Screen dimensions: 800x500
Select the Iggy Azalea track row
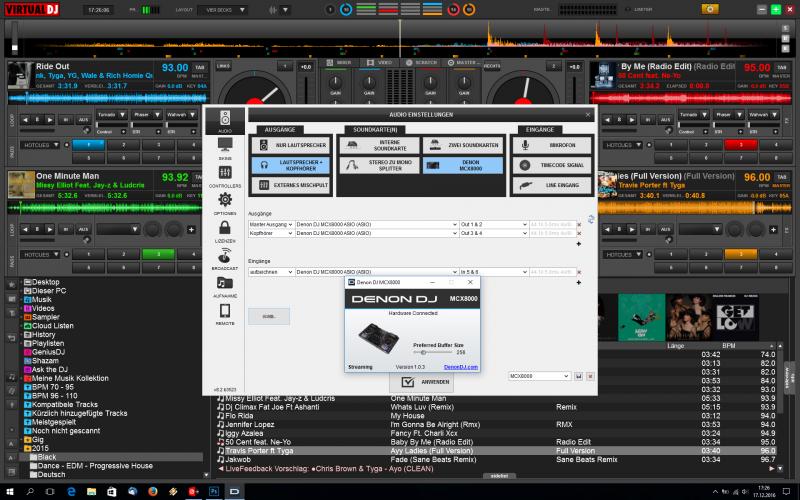pyautogui.click(x=495, y=433)
